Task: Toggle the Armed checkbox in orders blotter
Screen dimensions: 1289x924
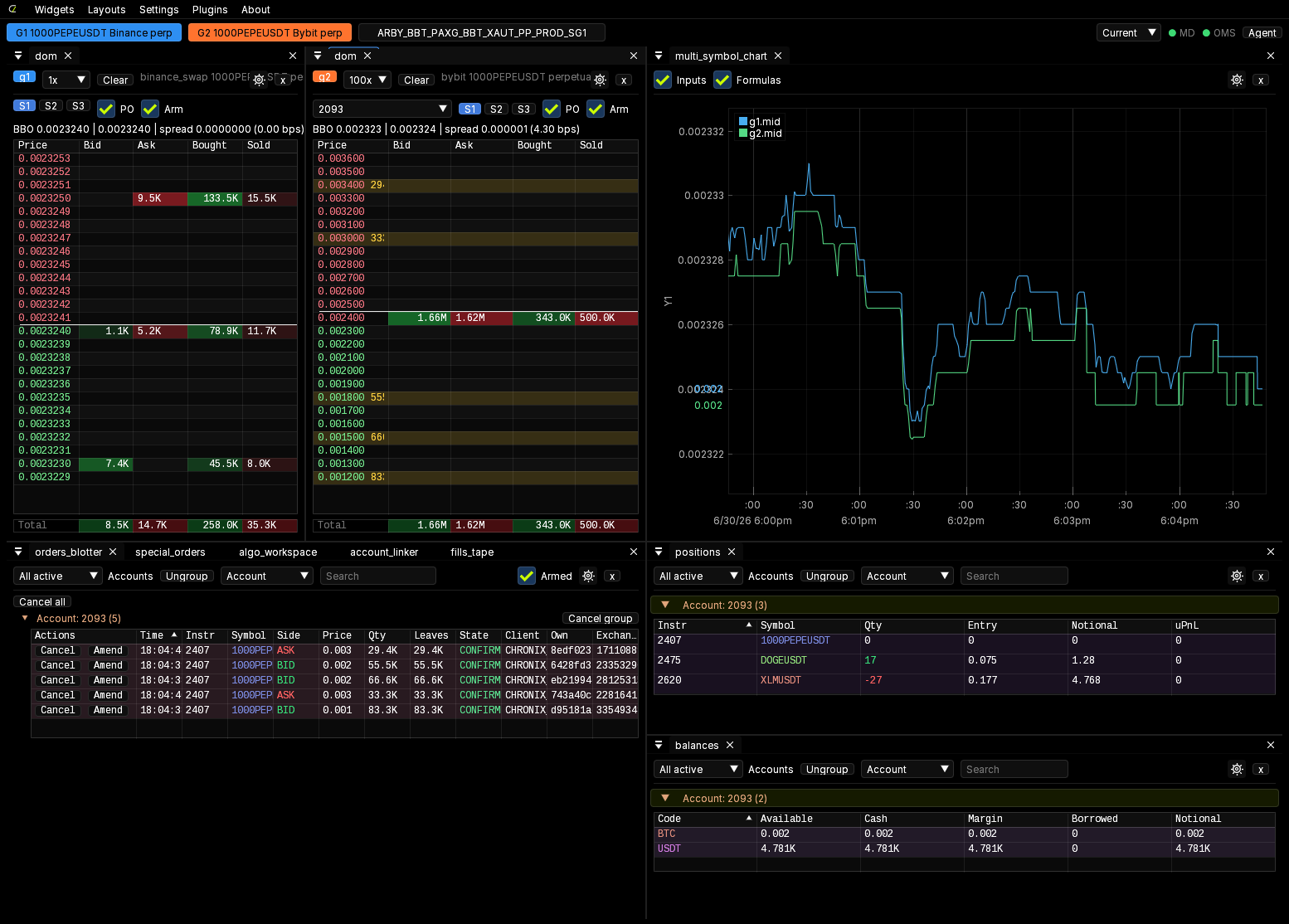Action: point(527,576)
